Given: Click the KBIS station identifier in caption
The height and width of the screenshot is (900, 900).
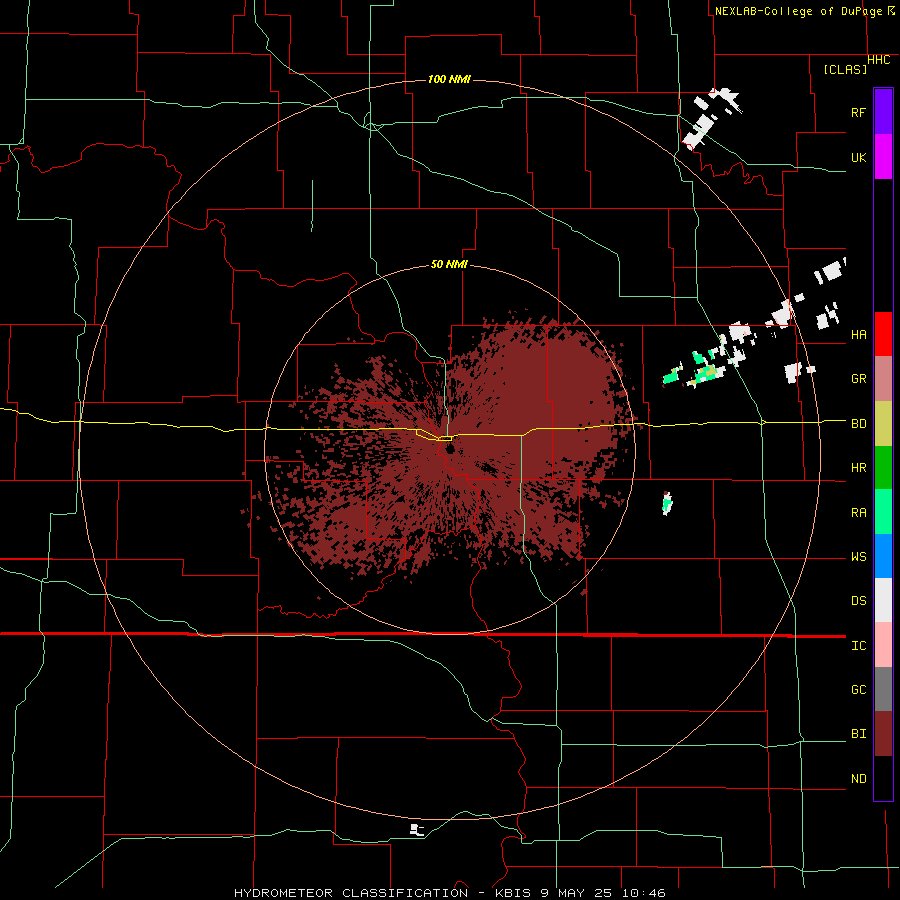Looking at the screenshot, I should pos(513,893).
